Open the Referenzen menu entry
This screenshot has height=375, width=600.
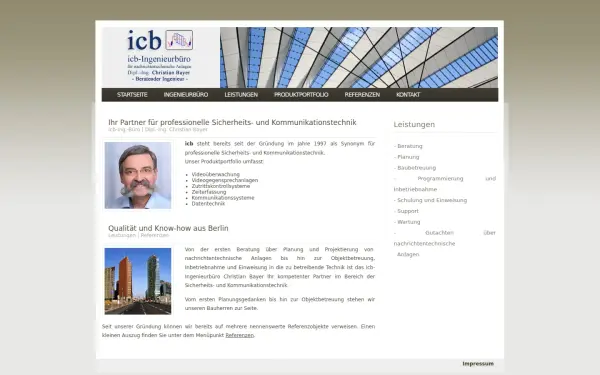[362, 95]
